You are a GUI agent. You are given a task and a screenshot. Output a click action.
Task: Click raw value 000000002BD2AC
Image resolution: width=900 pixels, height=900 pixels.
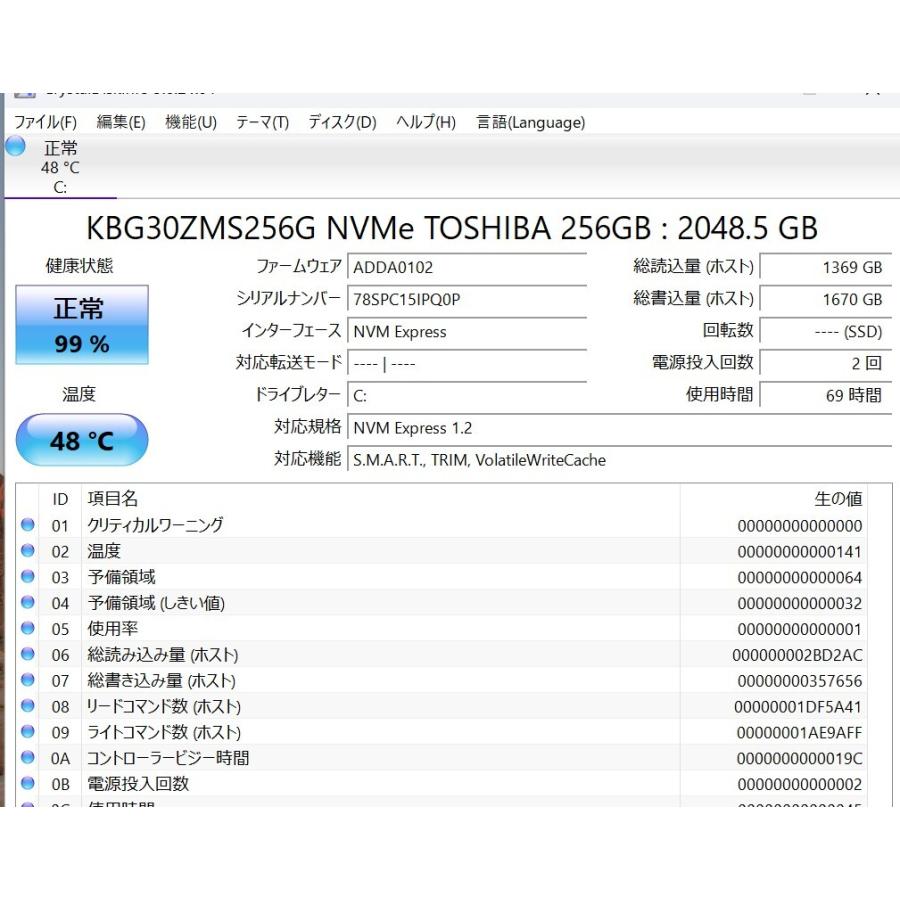797,655
